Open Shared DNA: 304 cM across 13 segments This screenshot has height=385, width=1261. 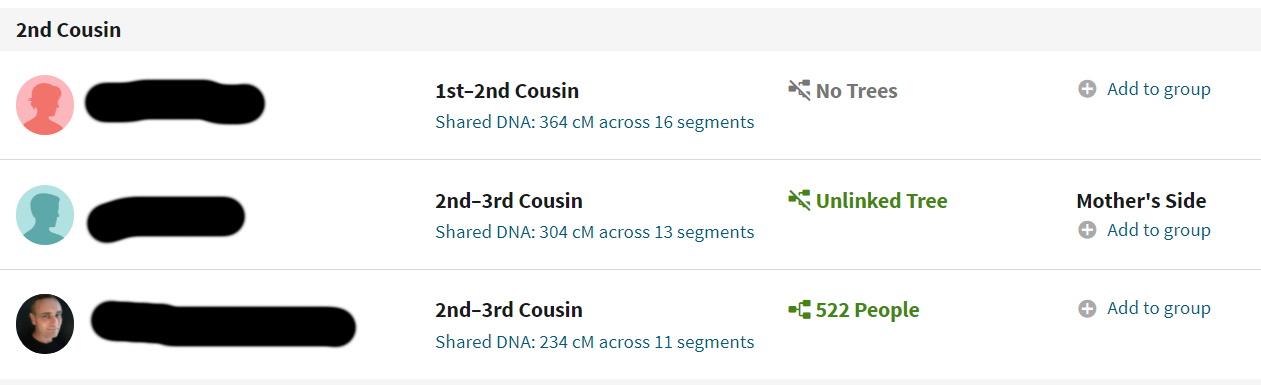click(x=594, y=232)
